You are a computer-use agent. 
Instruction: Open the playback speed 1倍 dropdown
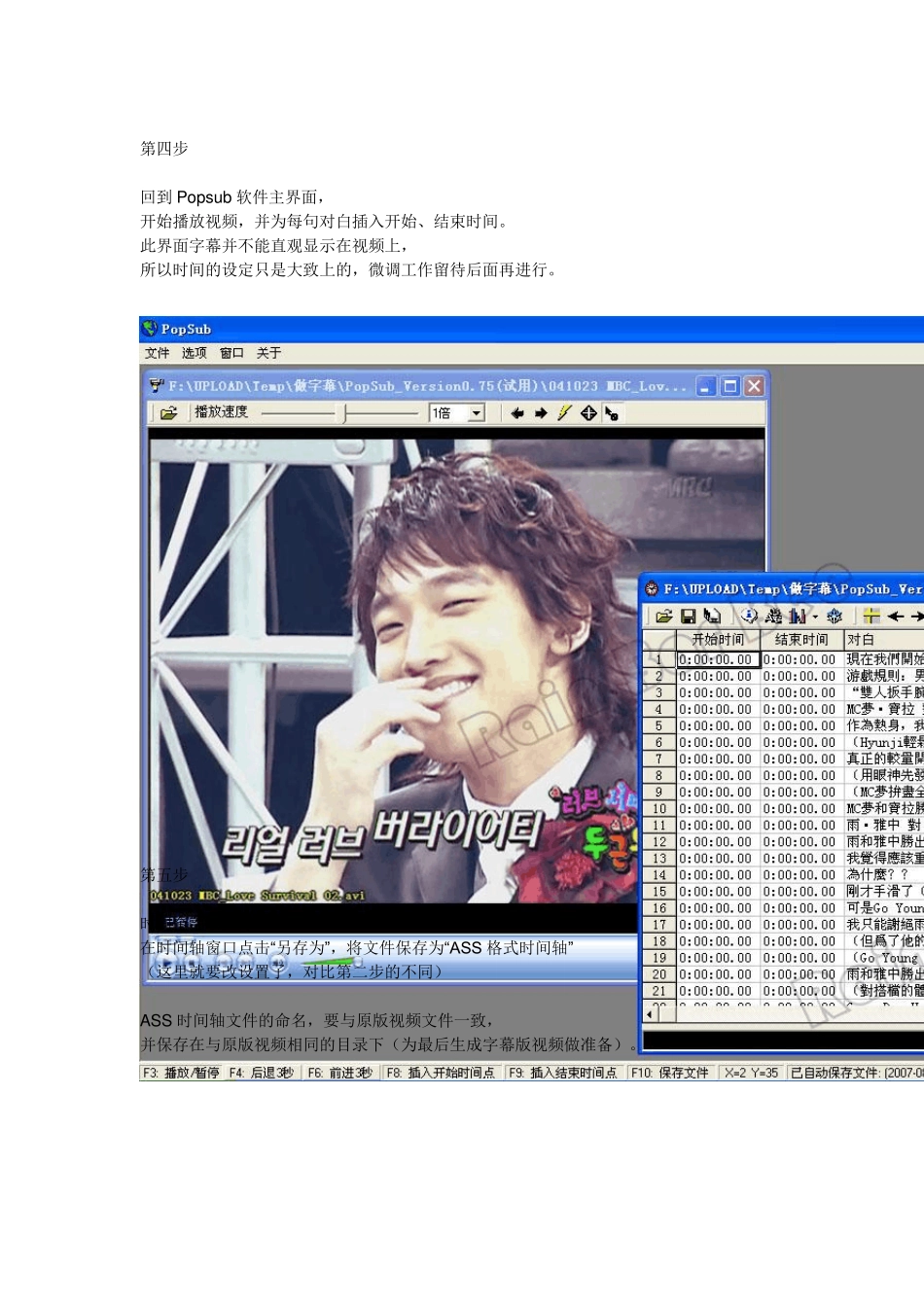click(477, 413)
